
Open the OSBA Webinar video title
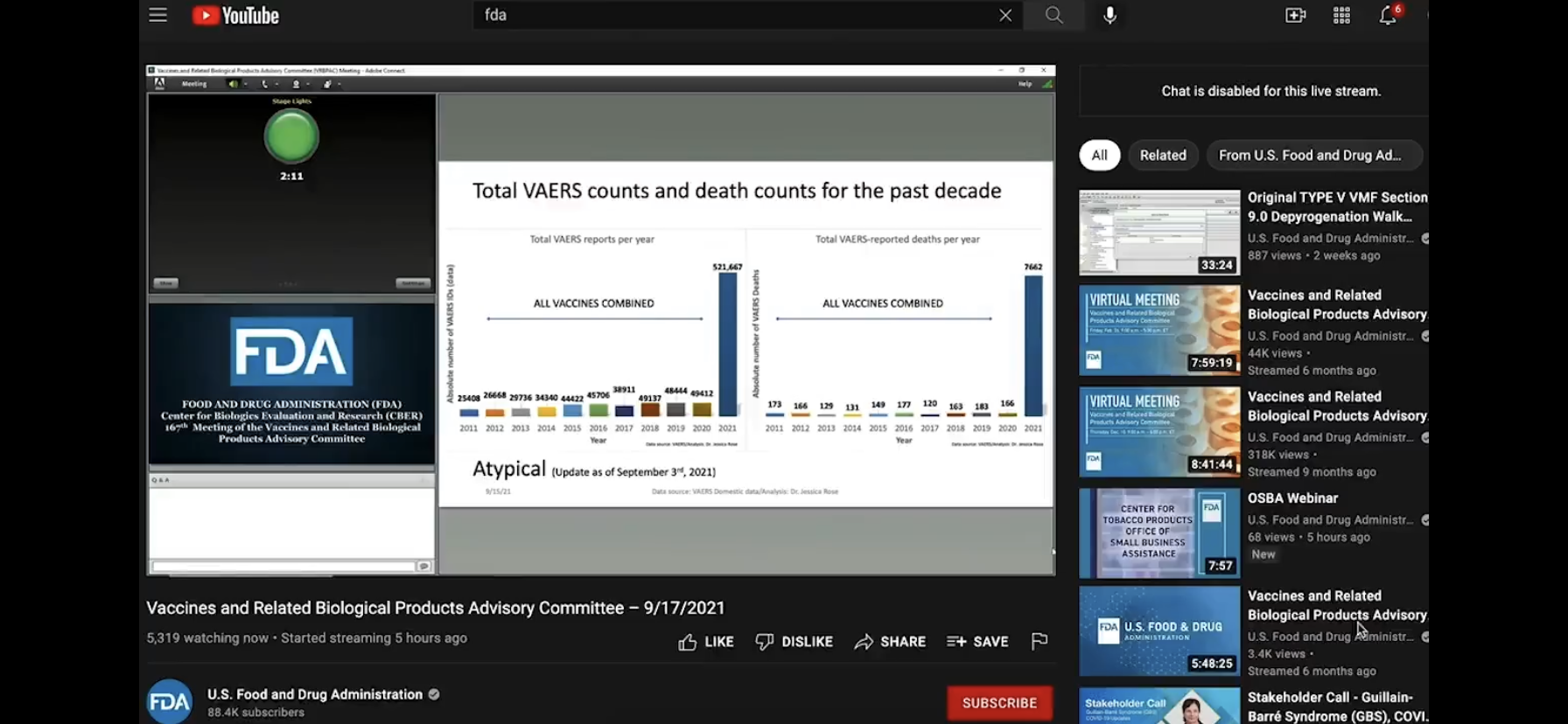[x=1292, y=498]
